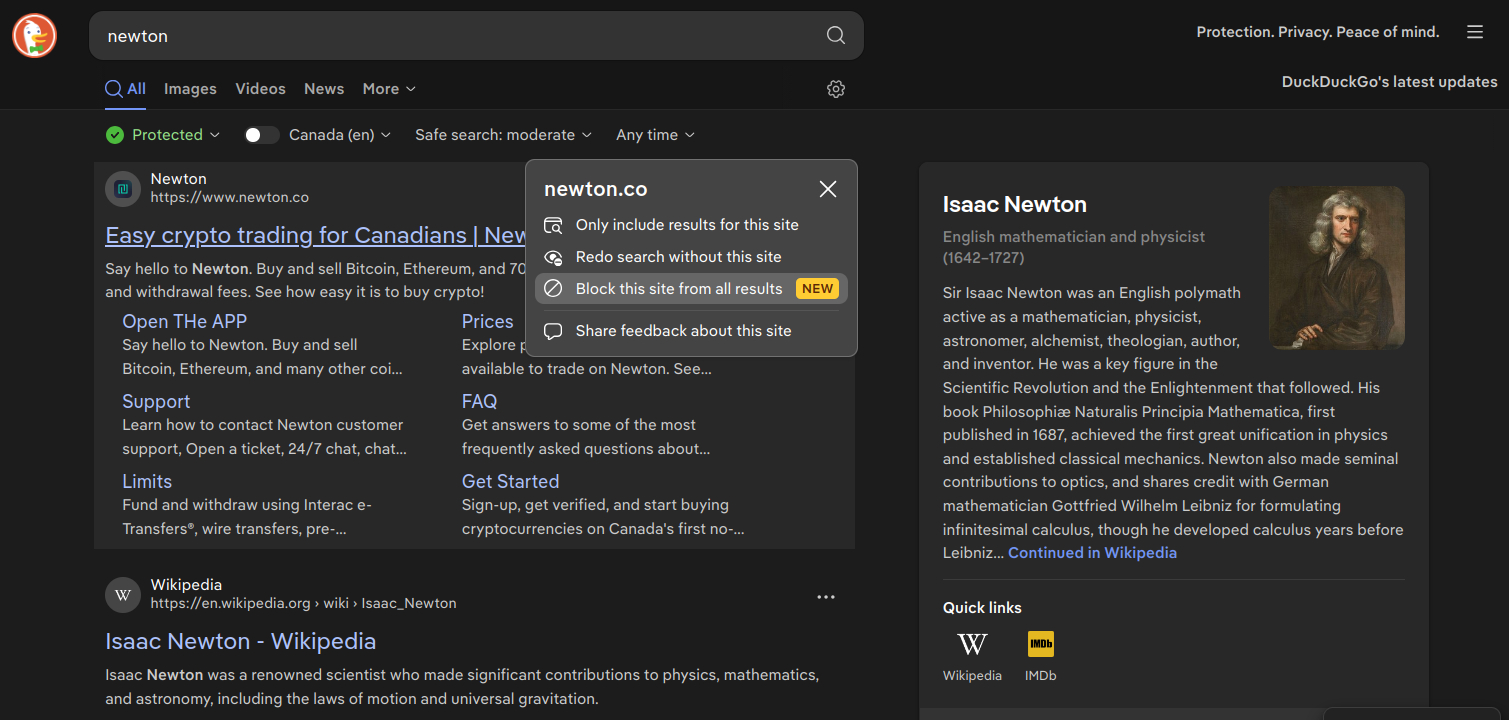1509x720 pixels.
Task: Choose Redo search without this site
Action: tap(678, 257)
